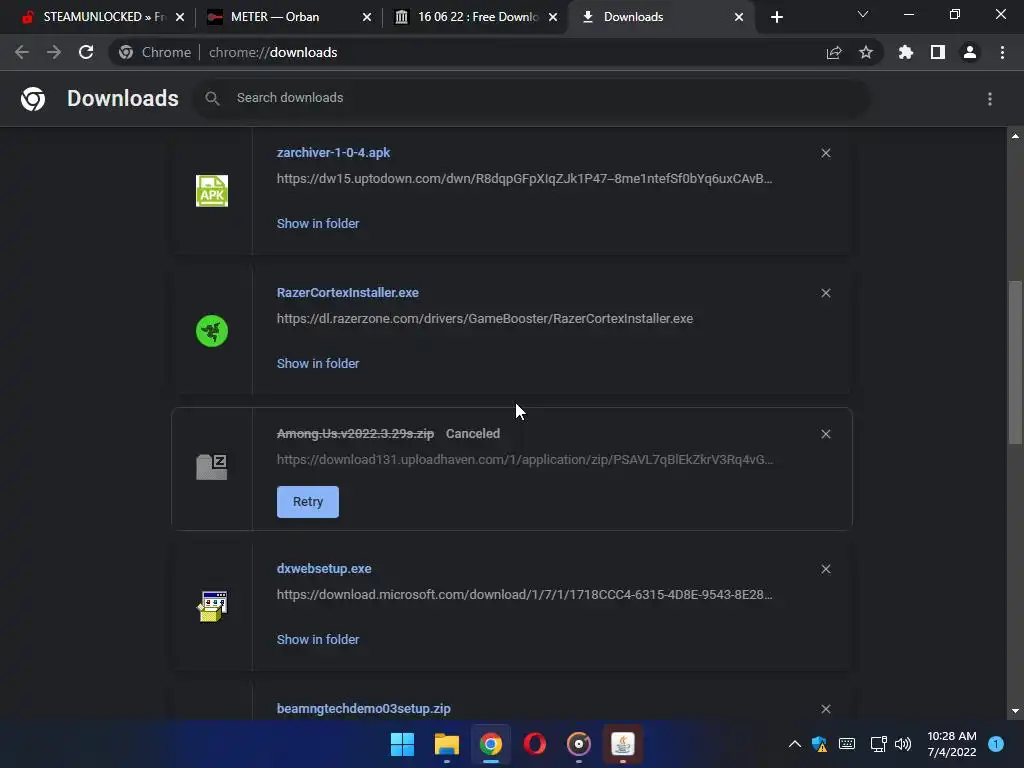Switch to the 16 06 22 Free Download tab

pyautogui.click(x=477, y=17)
